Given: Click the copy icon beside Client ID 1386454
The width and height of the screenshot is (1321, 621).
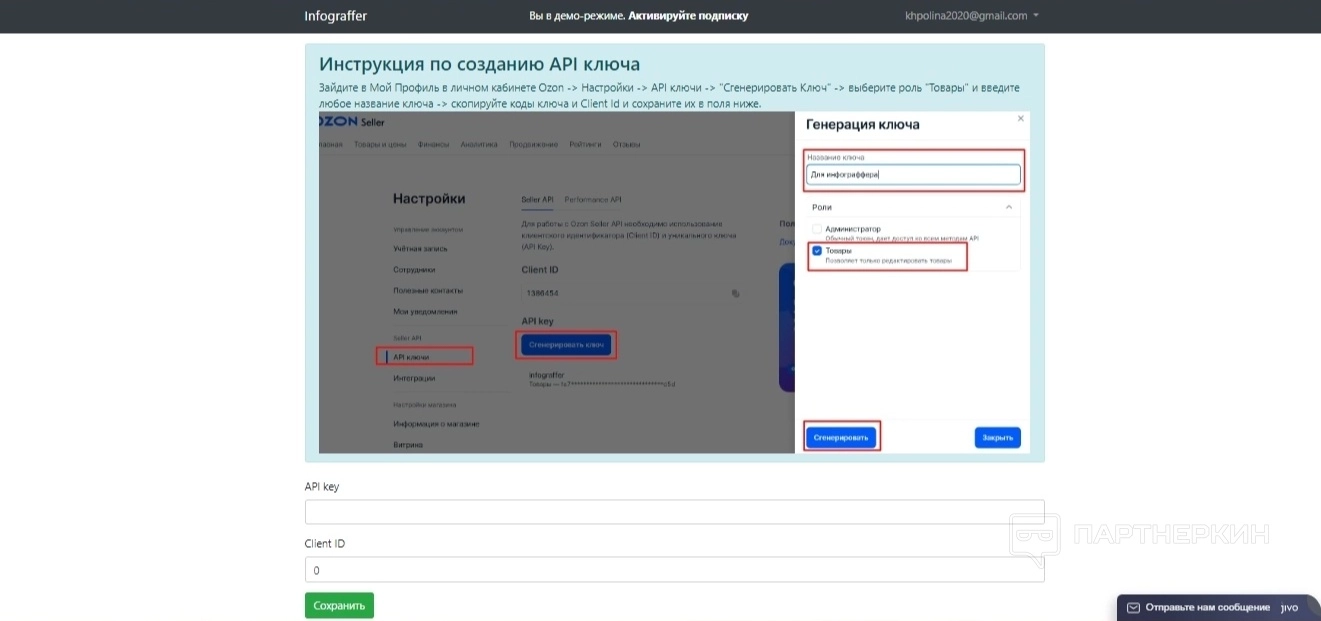Looking at the screenshot, I should tap(735, 294).
